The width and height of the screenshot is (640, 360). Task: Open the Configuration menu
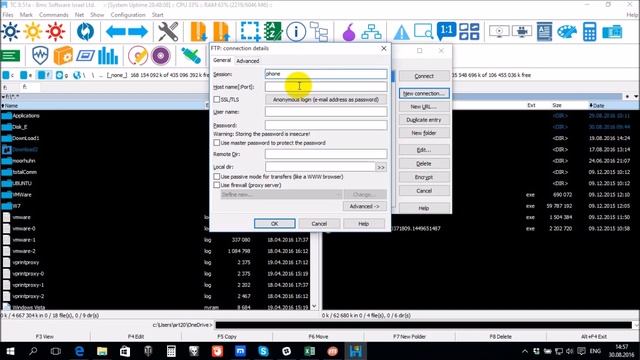pos(128,15)
